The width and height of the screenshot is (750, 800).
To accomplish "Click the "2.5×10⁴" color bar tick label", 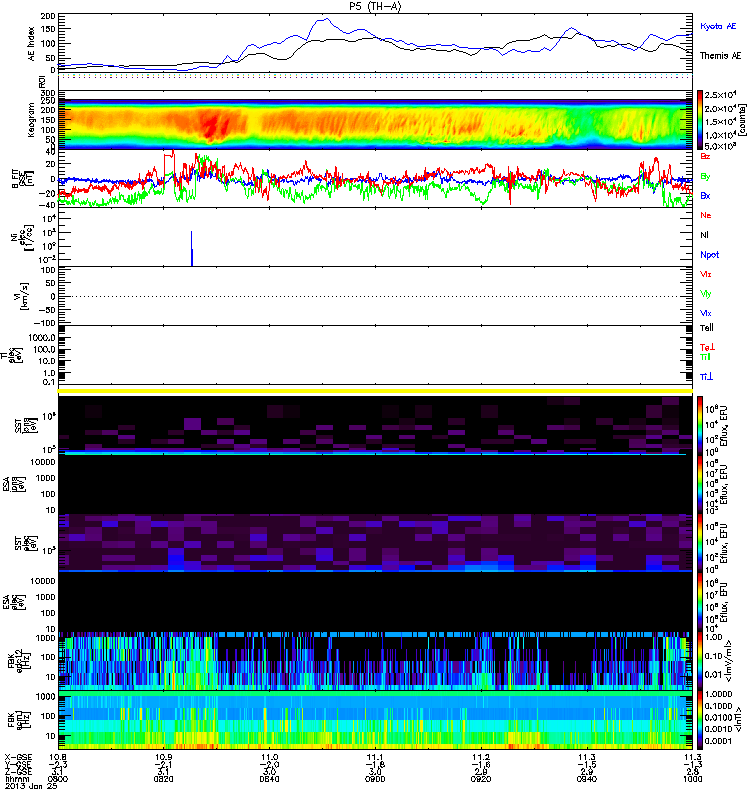I will [x=720, y=95].
